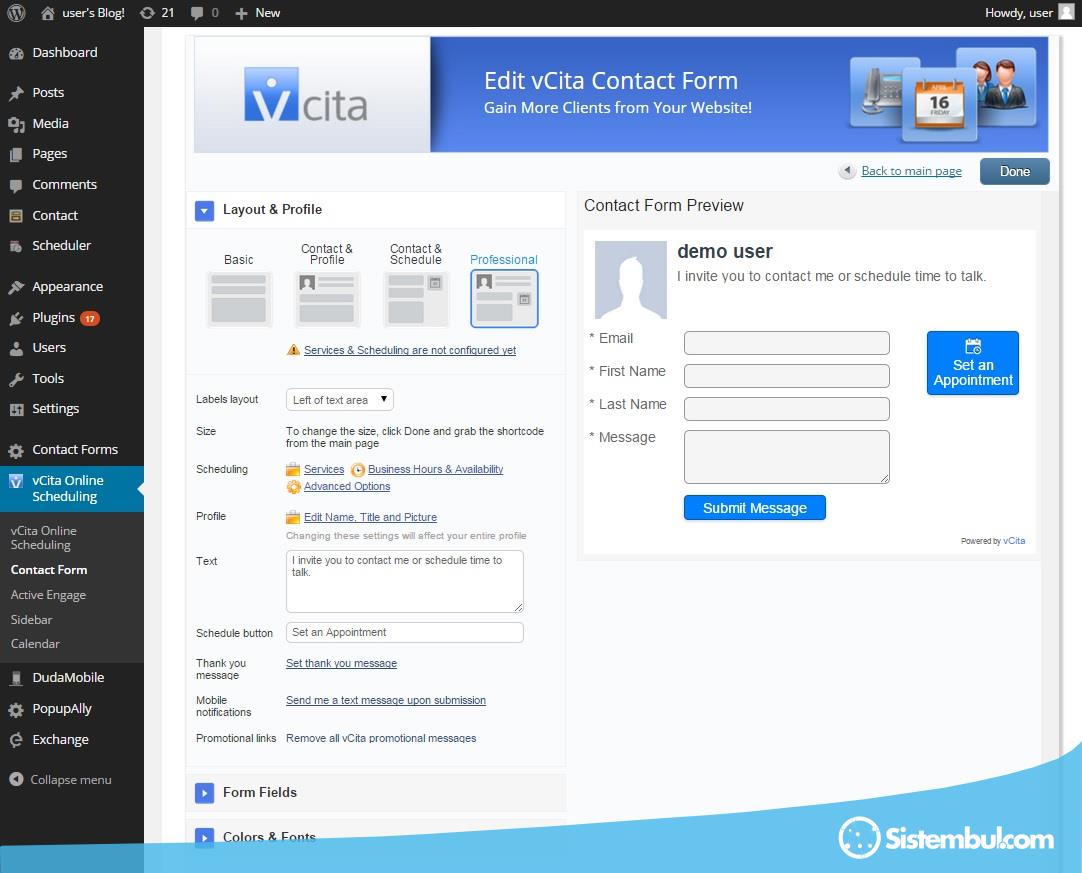Screen dimensions: 1082x873
Task: Open user's Blog! home icon
Action: (x=48, y=13)
